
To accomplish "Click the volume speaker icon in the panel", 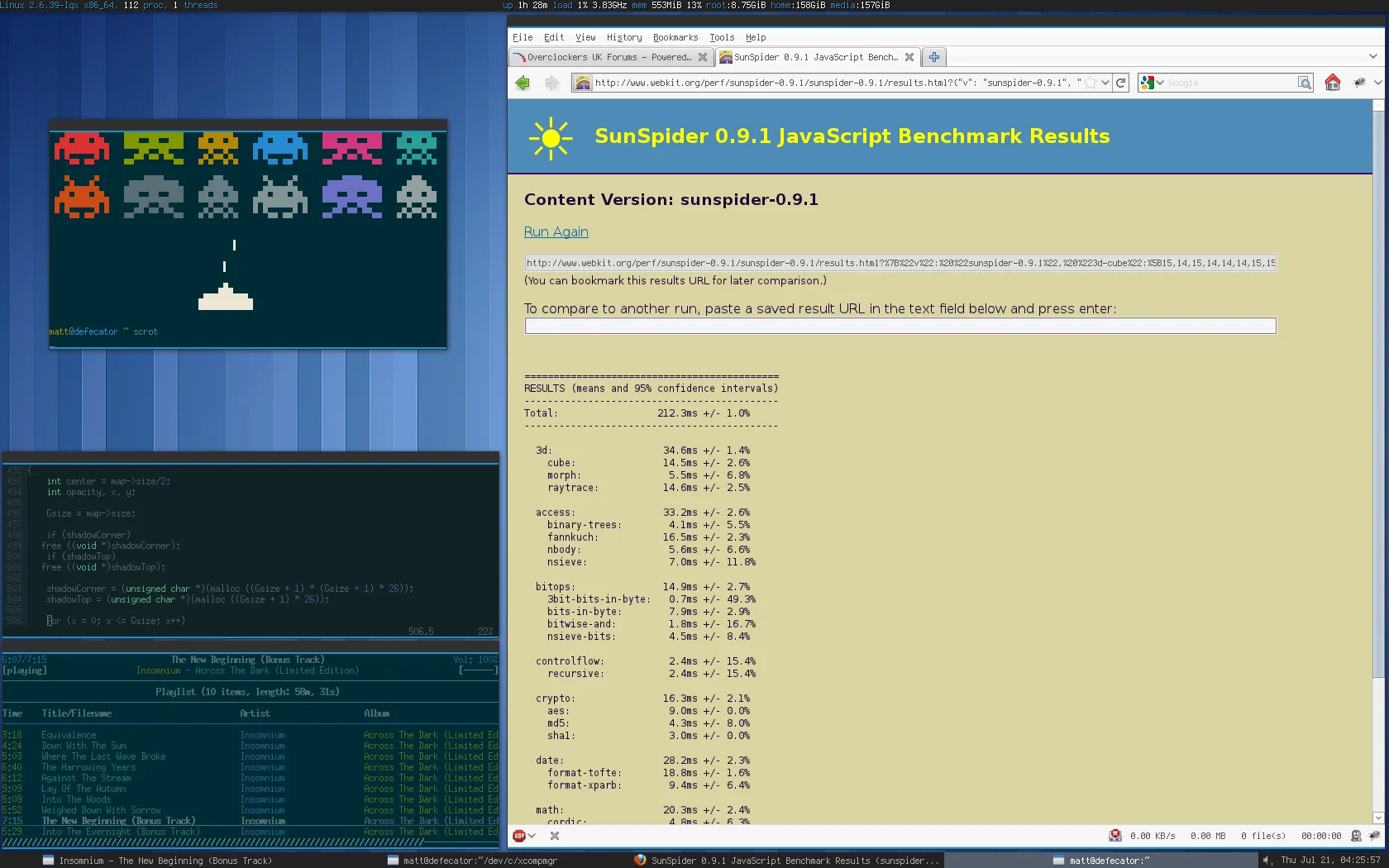I will tap(1267, 861).
